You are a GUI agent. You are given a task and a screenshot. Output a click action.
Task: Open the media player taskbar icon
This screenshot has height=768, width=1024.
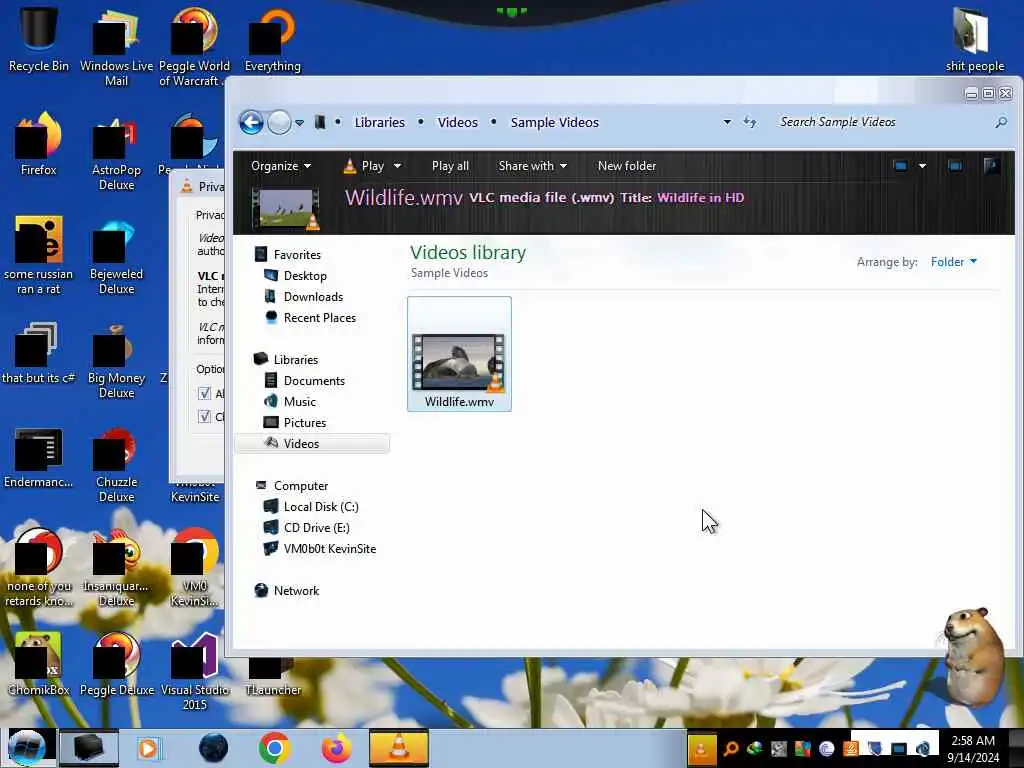click(x=148, y=748)
